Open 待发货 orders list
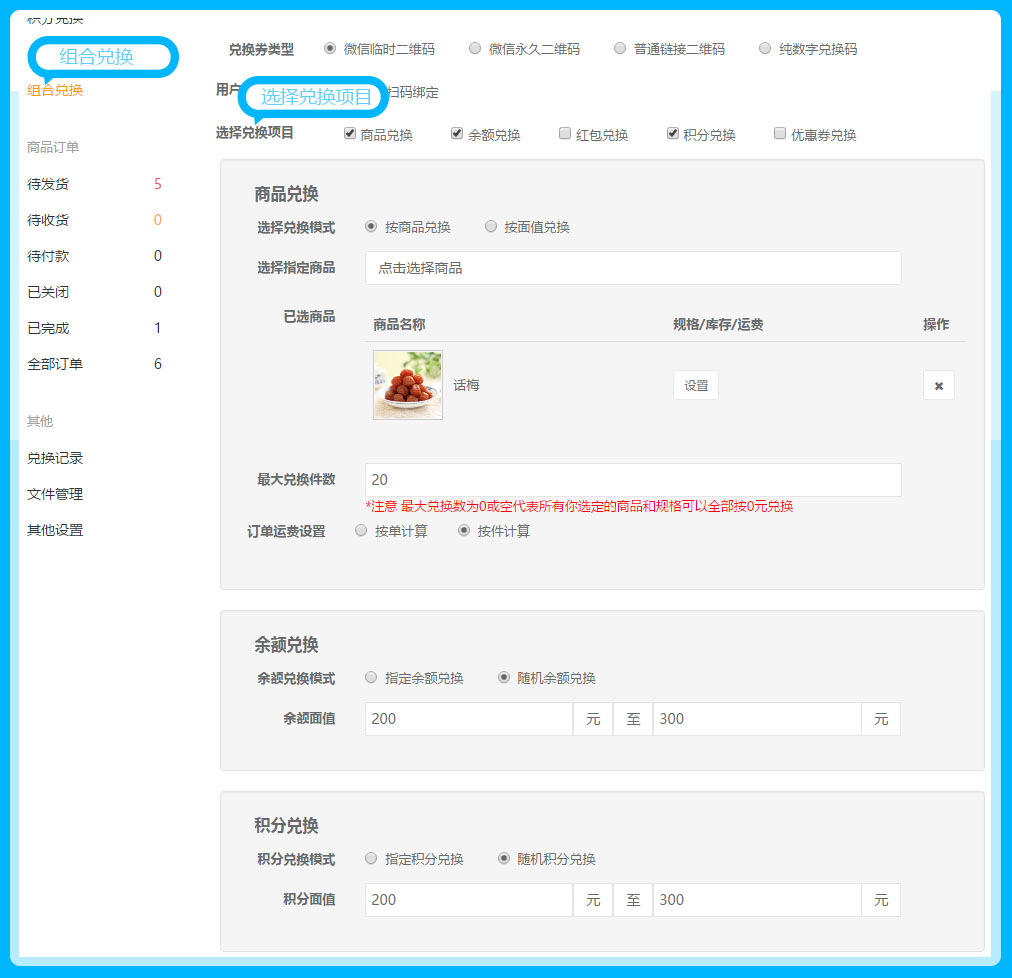 (48, 184)
